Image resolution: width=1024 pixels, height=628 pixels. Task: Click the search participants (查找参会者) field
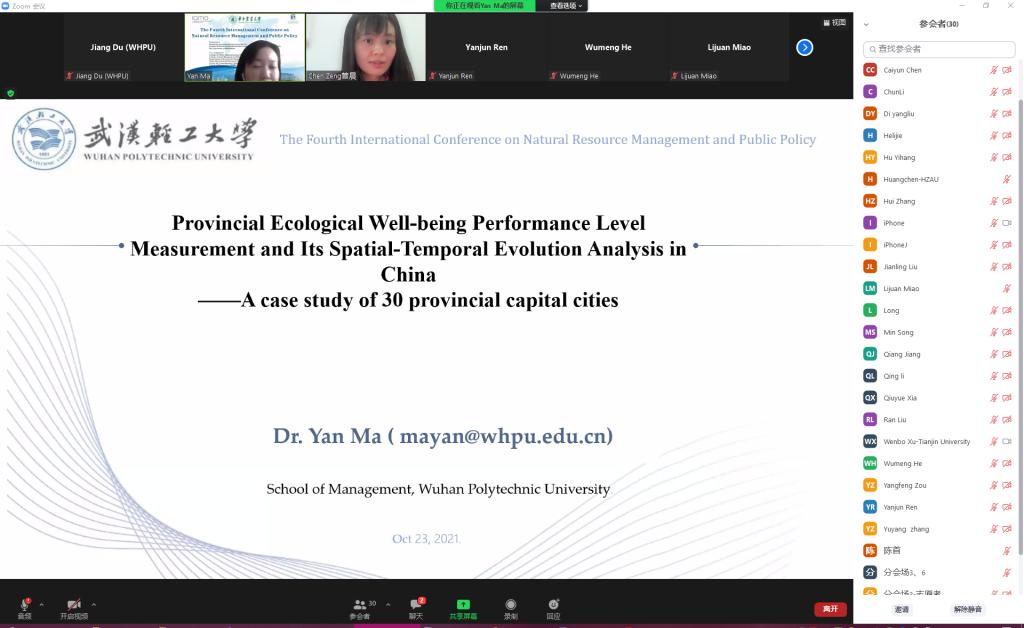pyautogui.click(x=940, y=49)
